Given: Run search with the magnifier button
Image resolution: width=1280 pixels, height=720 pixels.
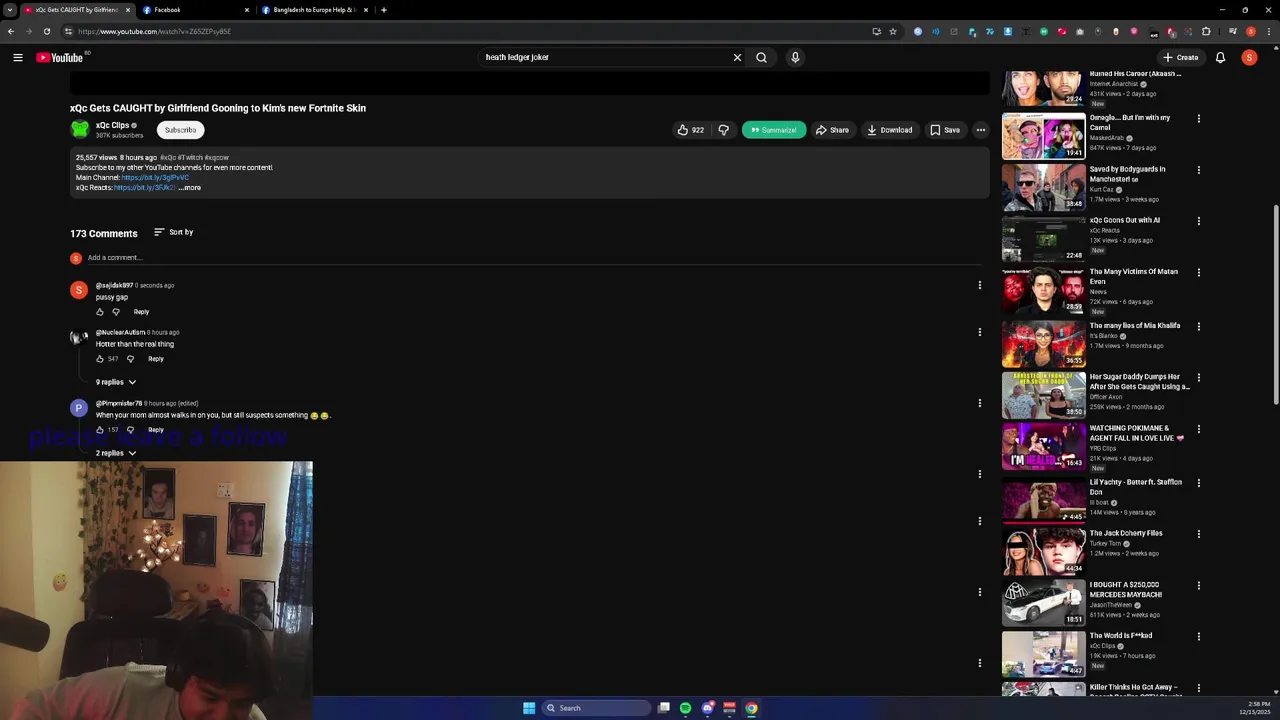Looking at the screenshot, I should click(x=761, y=57).
